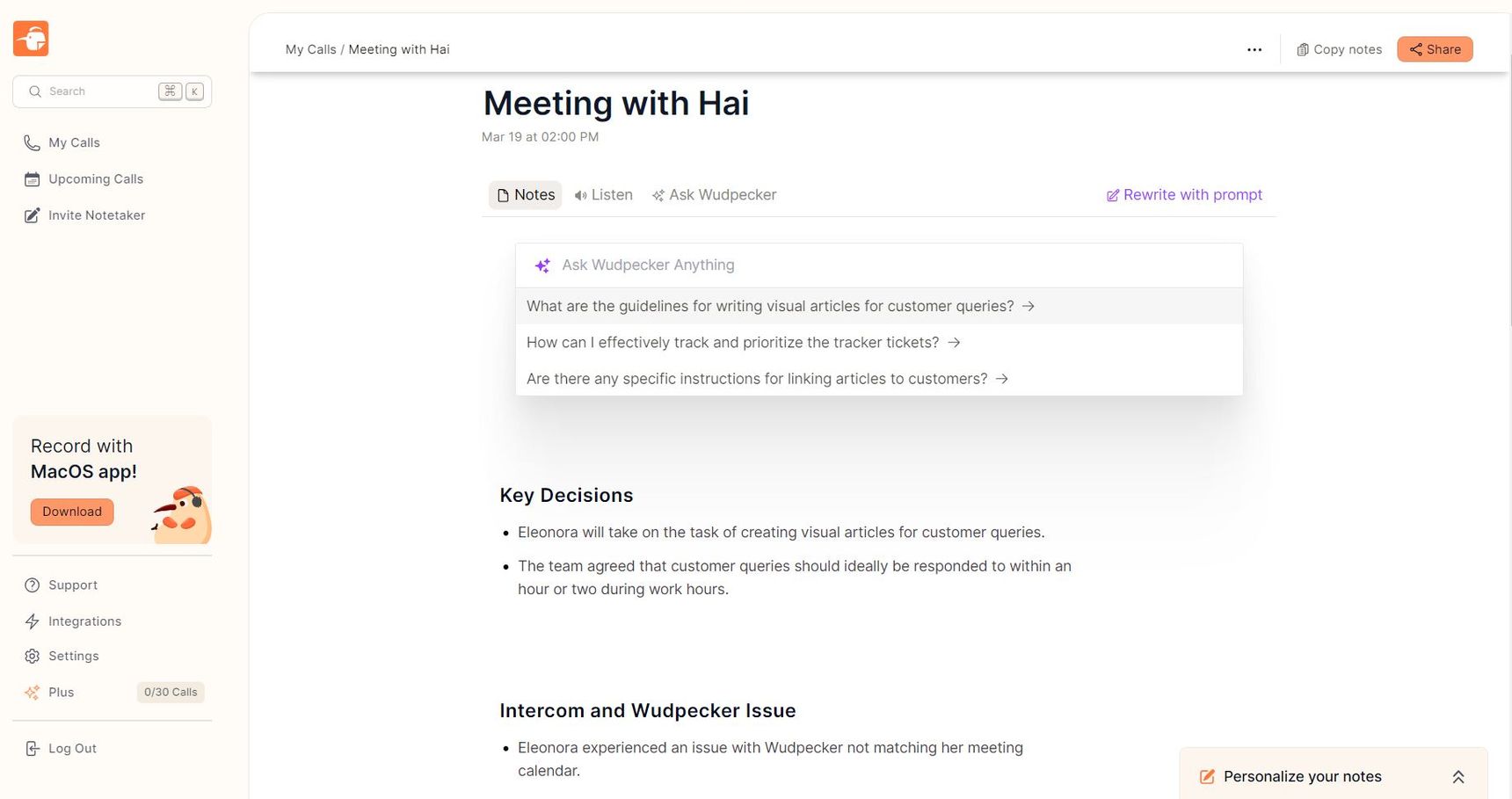Click bullet about Wudpecker not matching calendar
The height and width of the screenshot is (799, 1512).
[x=770, y=759]
